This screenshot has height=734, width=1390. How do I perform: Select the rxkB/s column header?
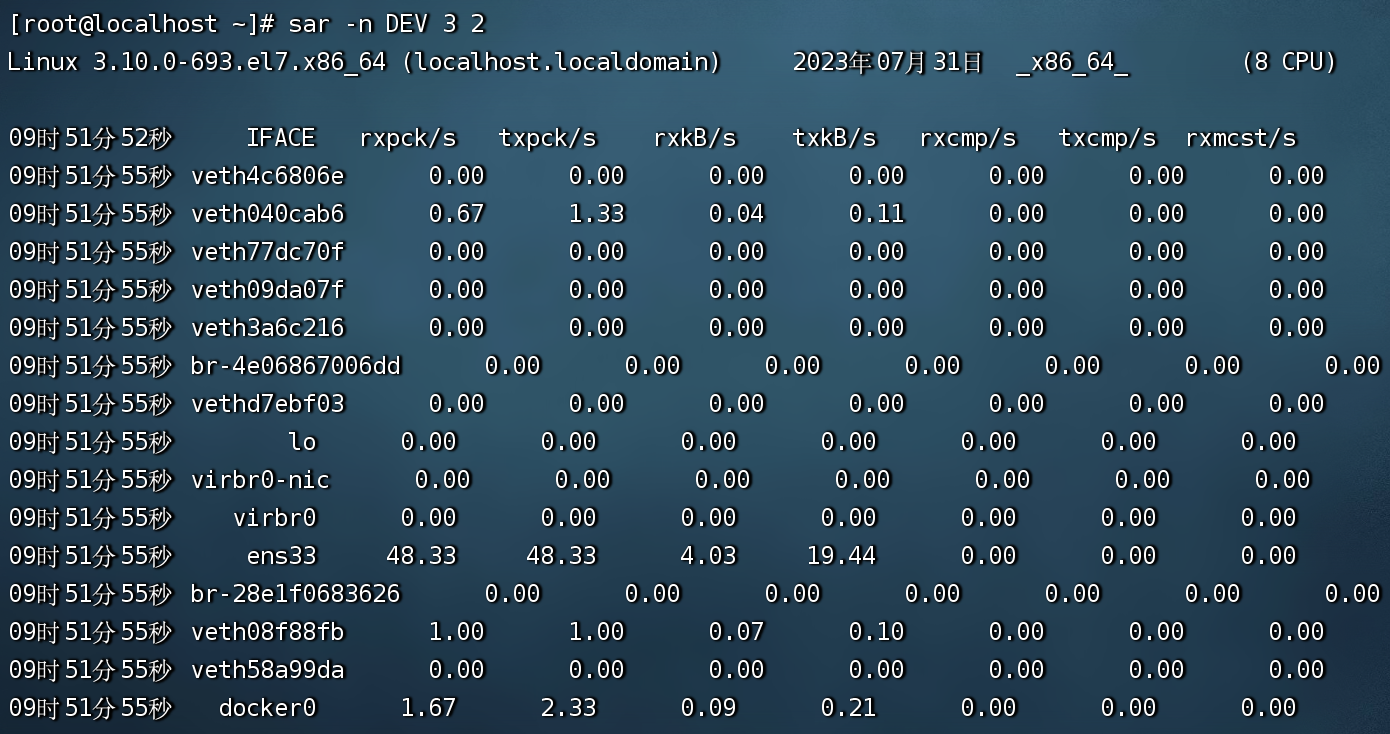tap(695, 138)
